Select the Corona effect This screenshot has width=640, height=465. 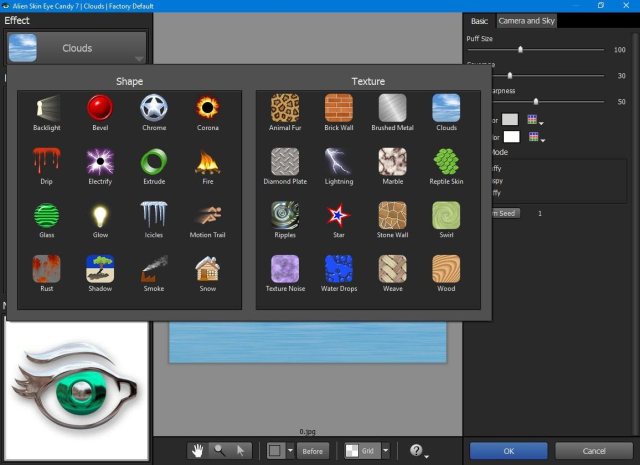(x=207, y=108)
